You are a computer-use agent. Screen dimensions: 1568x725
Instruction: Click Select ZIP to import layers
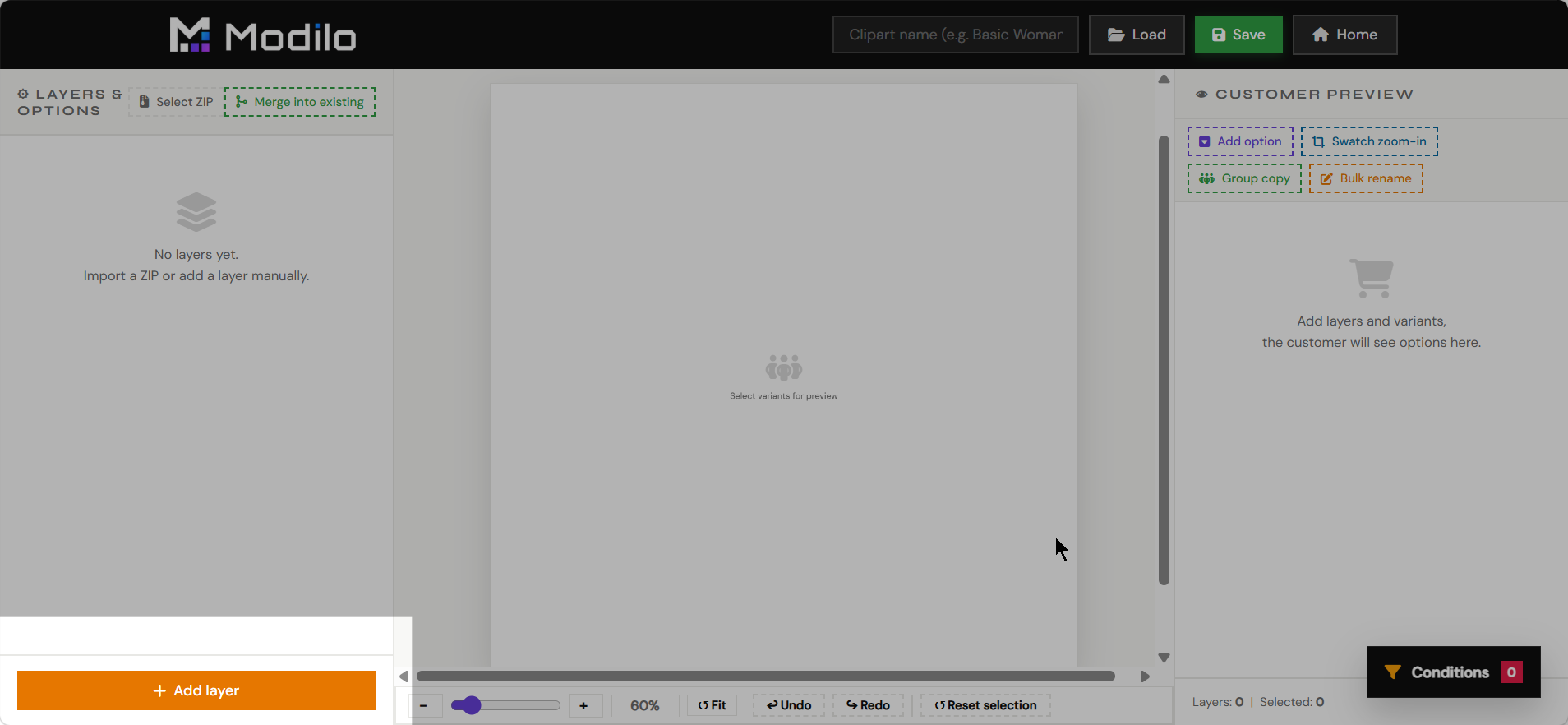[x=176, y=102]
